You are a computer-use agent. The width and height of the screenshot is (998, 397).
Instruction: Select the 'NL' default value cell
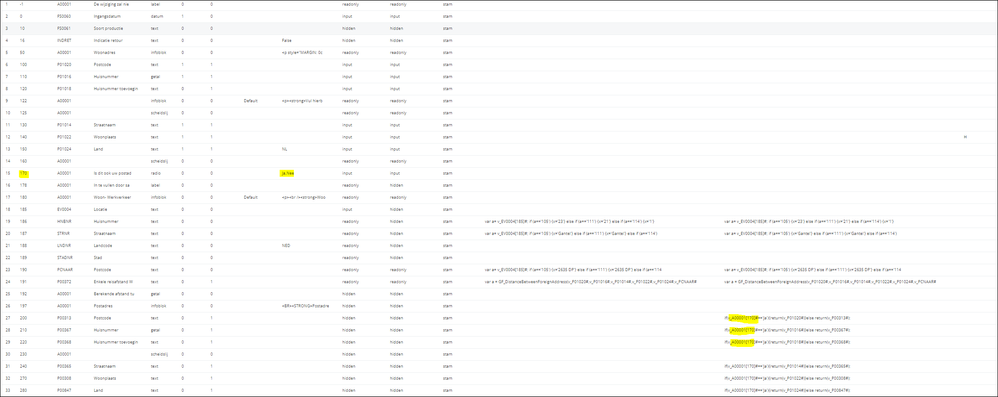pyautogui.click(x=284, y=149)
